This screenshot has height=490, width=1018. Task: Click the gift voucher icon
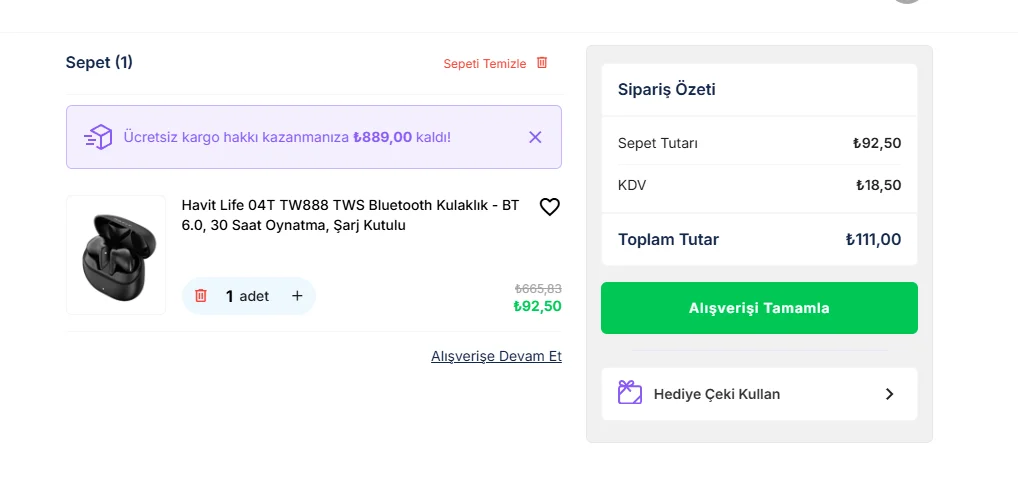pyautogui.click(x=629, y=393)
